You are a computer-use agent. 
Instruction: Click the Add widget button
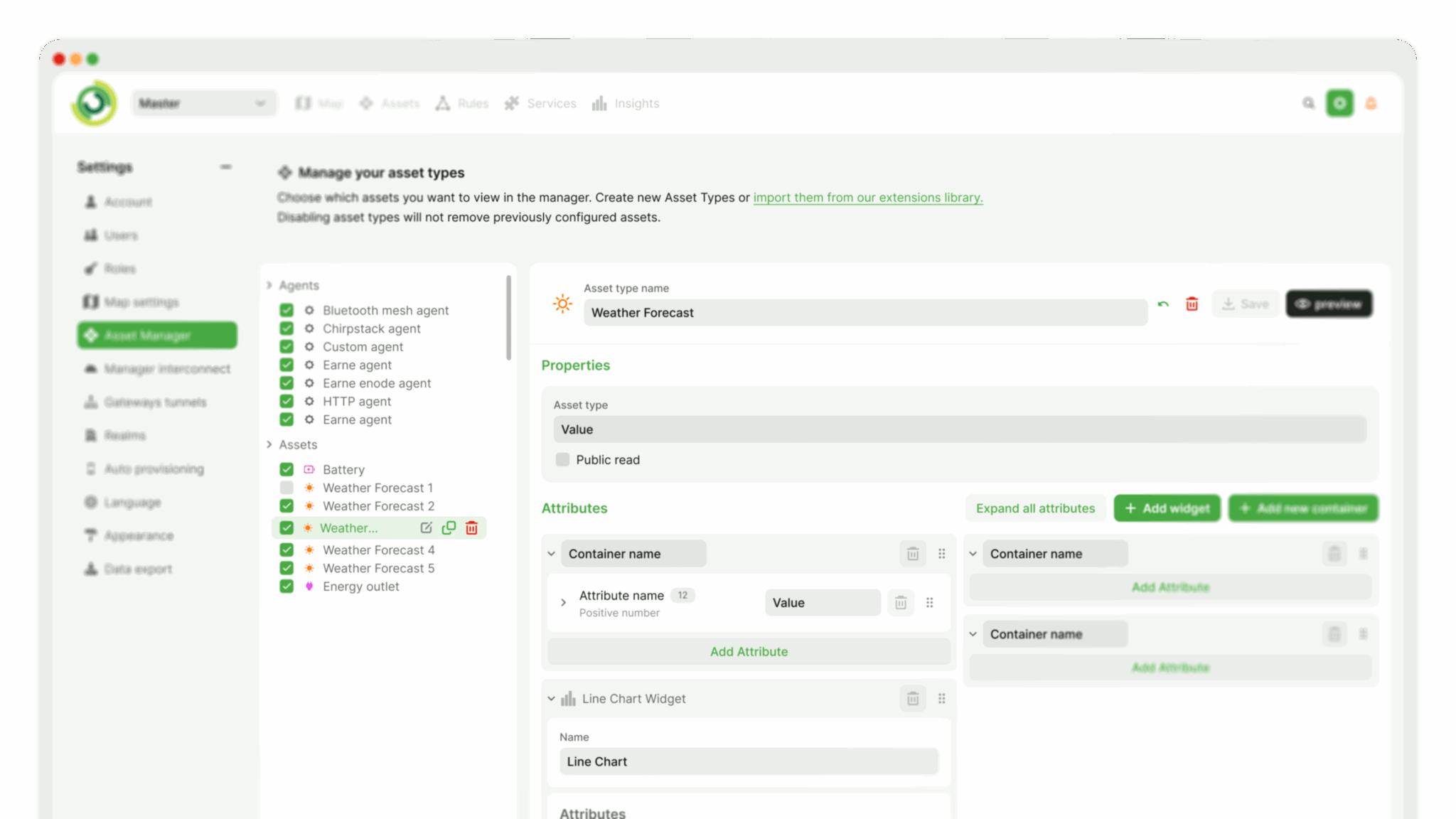(1167, 508)
